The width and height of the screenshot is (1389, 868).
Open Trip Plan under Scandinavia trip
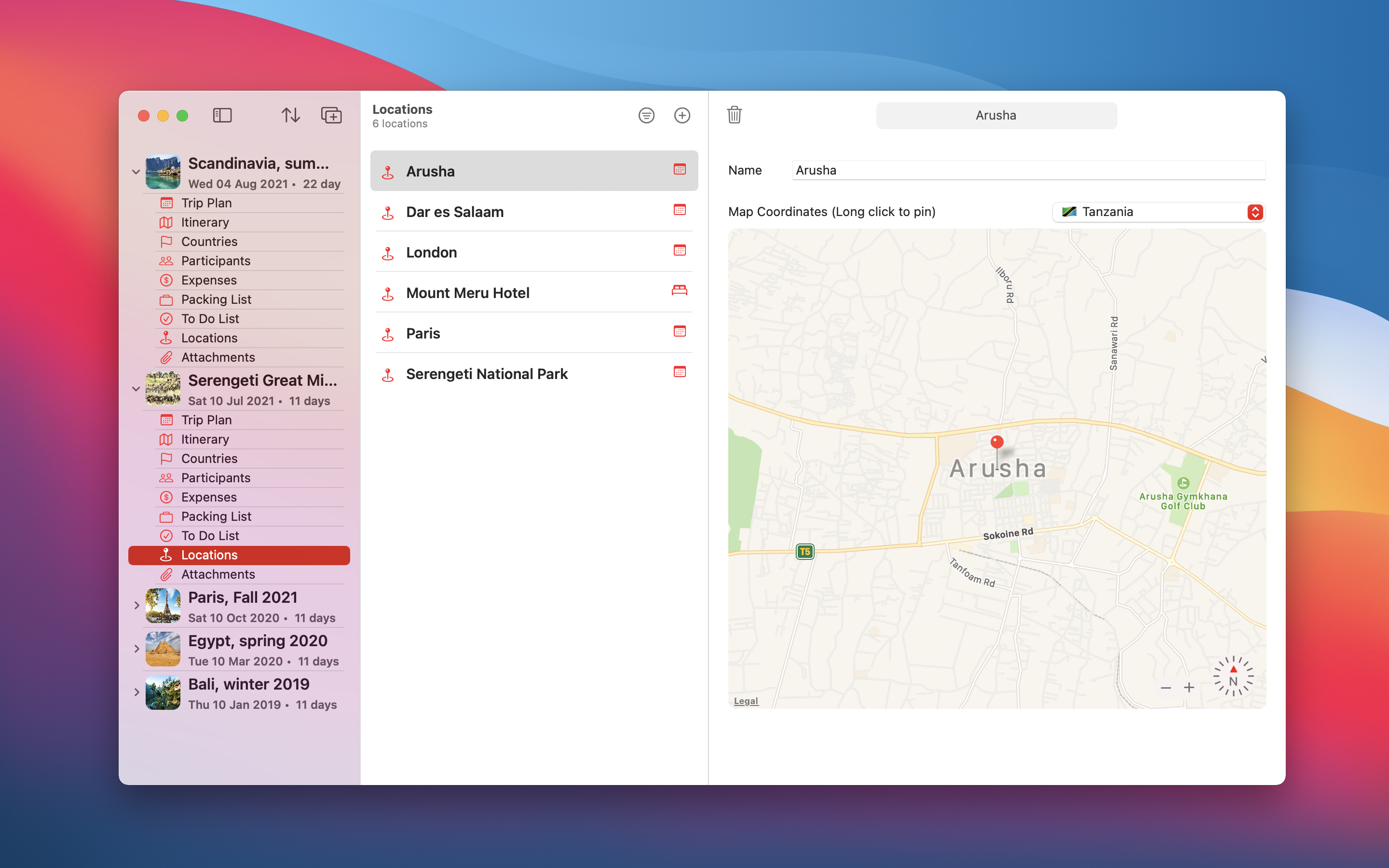pos(239,203)
